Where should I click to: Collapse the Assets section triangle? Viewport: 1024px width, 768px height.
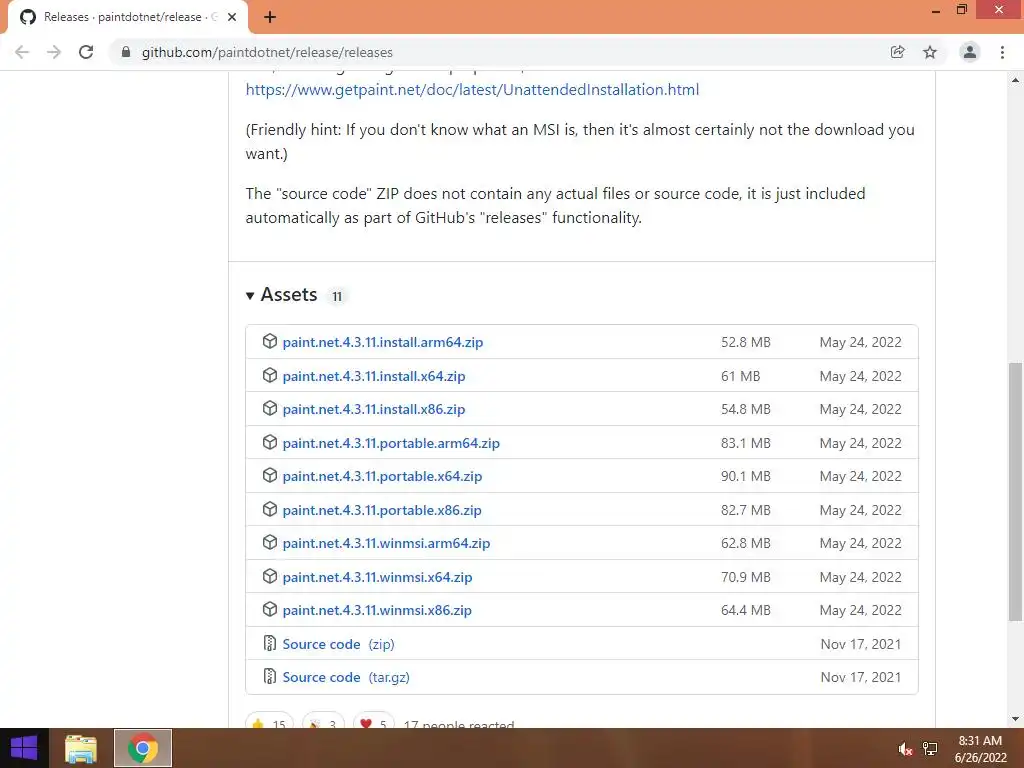249,296
